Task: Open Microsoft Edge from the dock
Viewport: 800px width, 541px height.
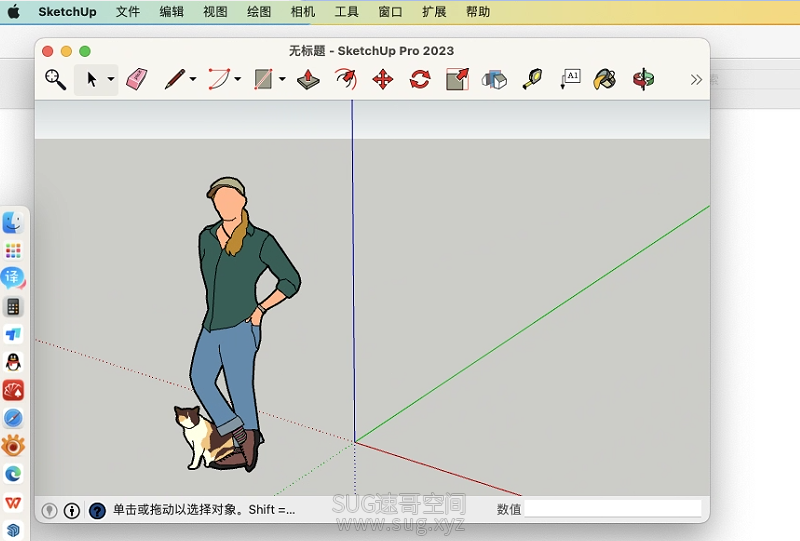Action: pos(13,474)
